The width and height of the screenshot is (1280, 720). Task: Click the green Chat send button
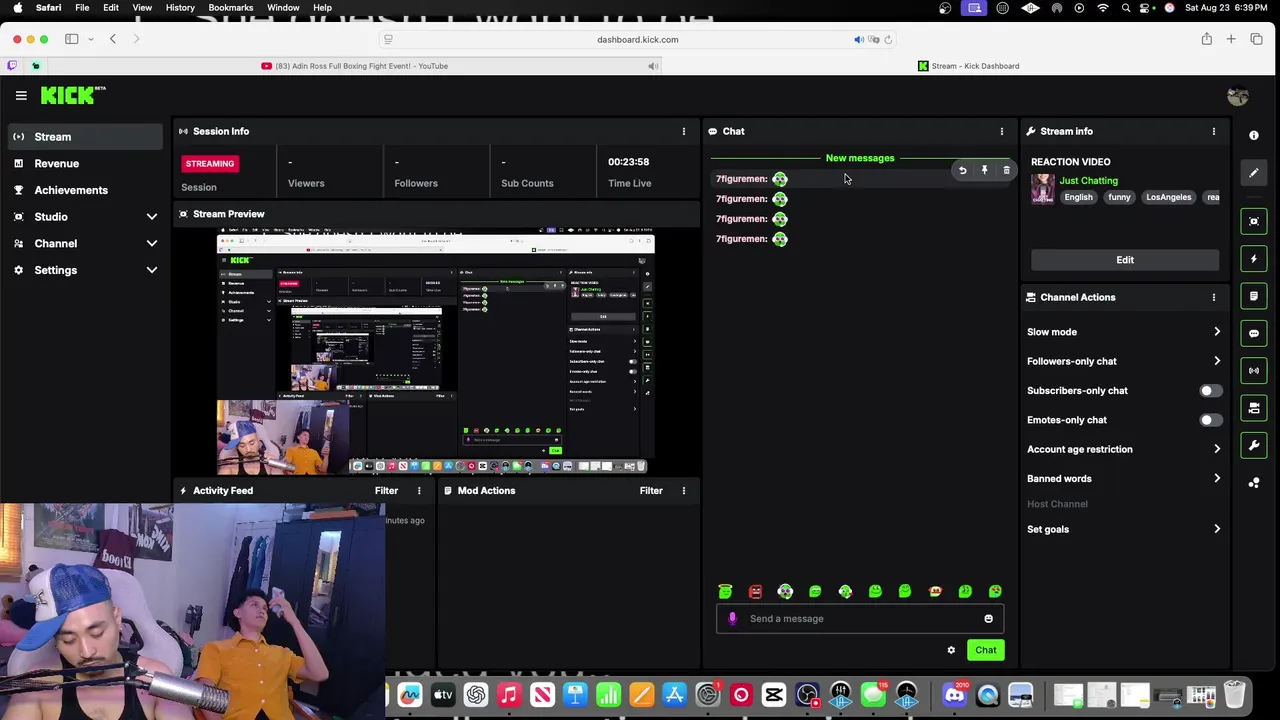pos(985,651)
